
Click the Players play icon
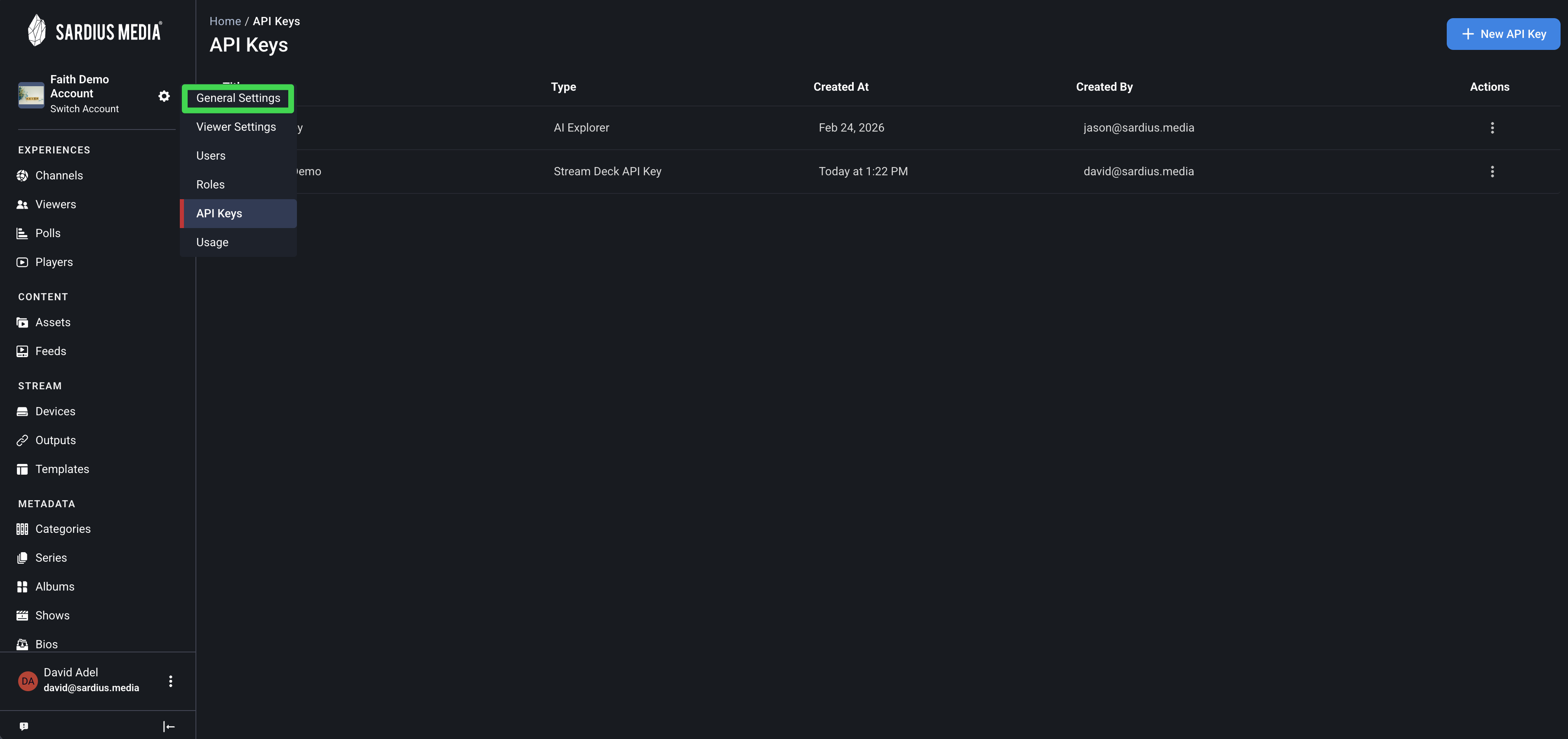point(23,262)
